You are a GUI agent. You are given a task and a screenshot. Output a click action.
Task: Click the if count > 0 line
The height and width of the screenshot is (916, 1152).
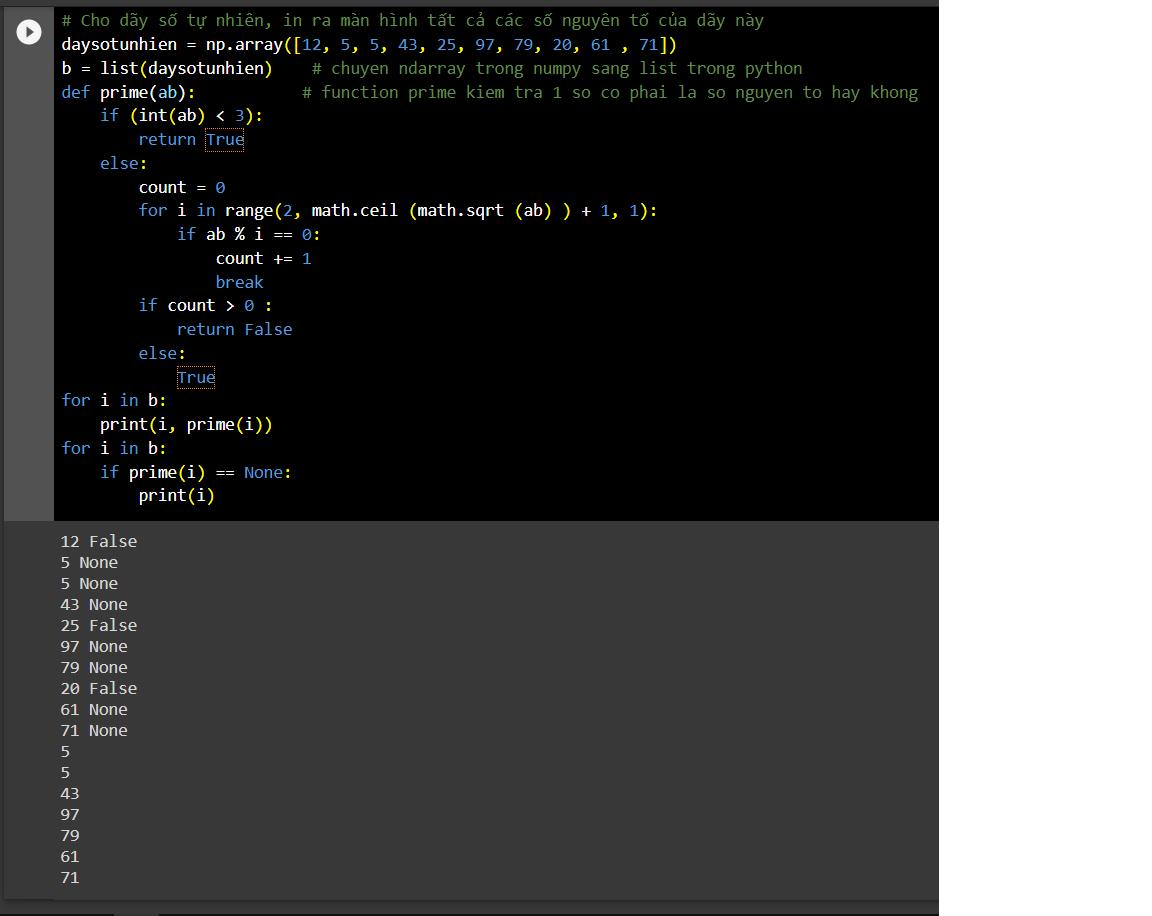click(x=205, y=306)
